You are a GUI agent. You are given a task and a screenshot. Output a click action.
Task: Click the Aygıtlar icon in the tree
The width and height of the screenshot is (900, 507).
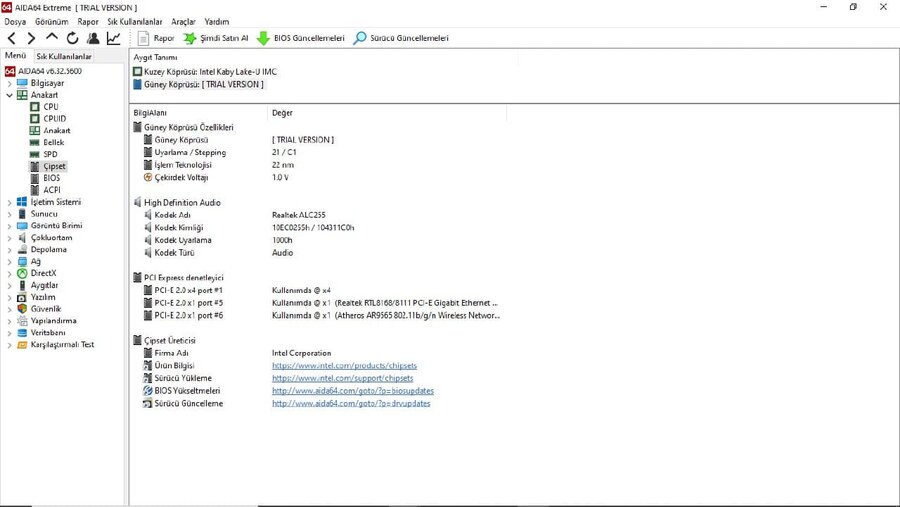tap(22, 285)
